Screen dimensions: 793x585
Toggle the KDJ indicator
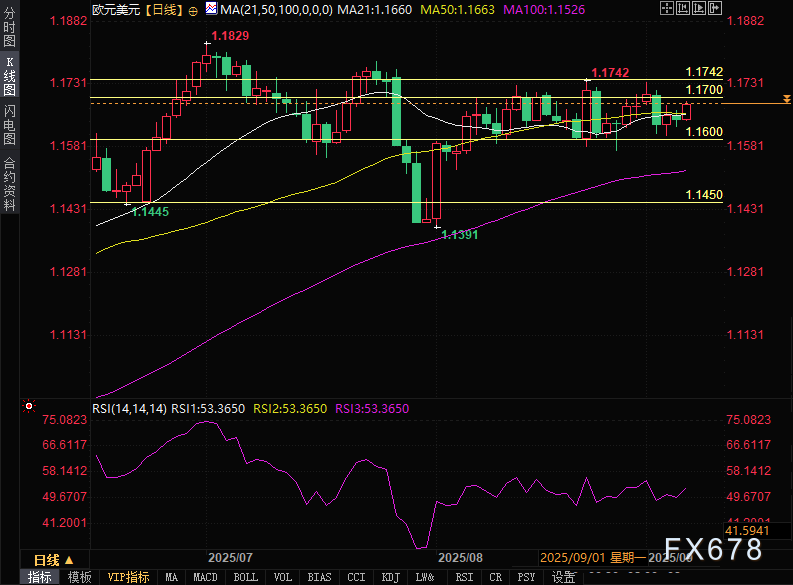pos(390,577)
